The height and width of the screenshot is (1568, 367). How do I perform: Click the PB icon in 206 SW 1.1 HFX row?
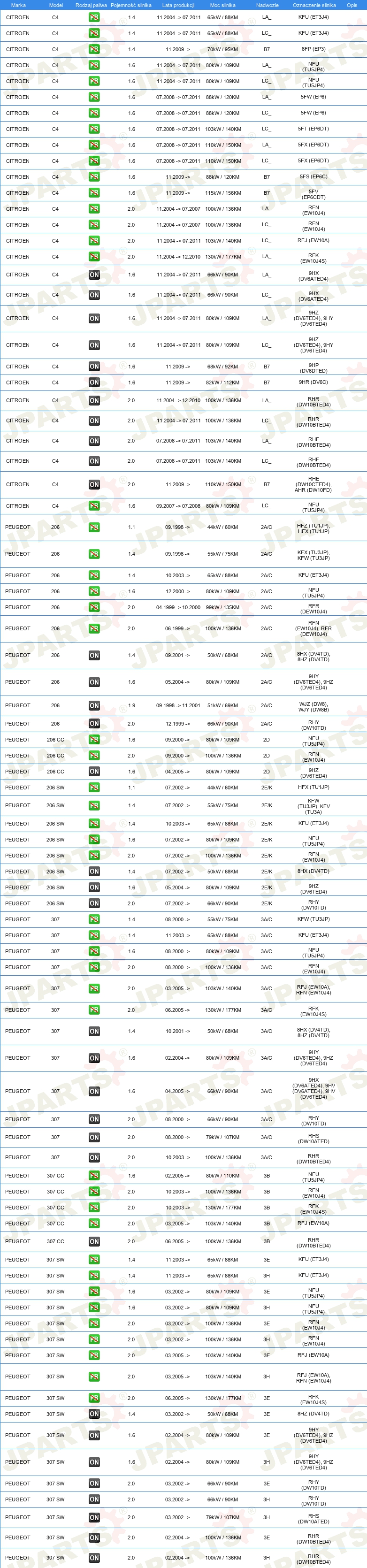(x=94, y=788)
